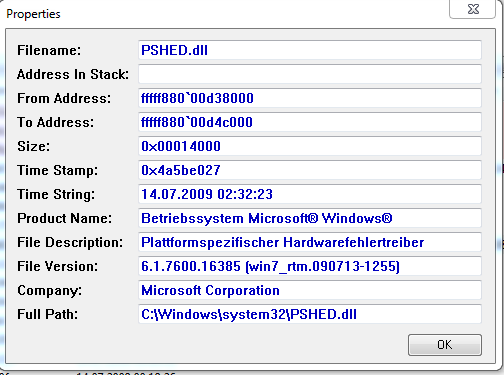Screen dimensions: 504x375
Task: Click the Full Path value field
Action: coord(310,314)
